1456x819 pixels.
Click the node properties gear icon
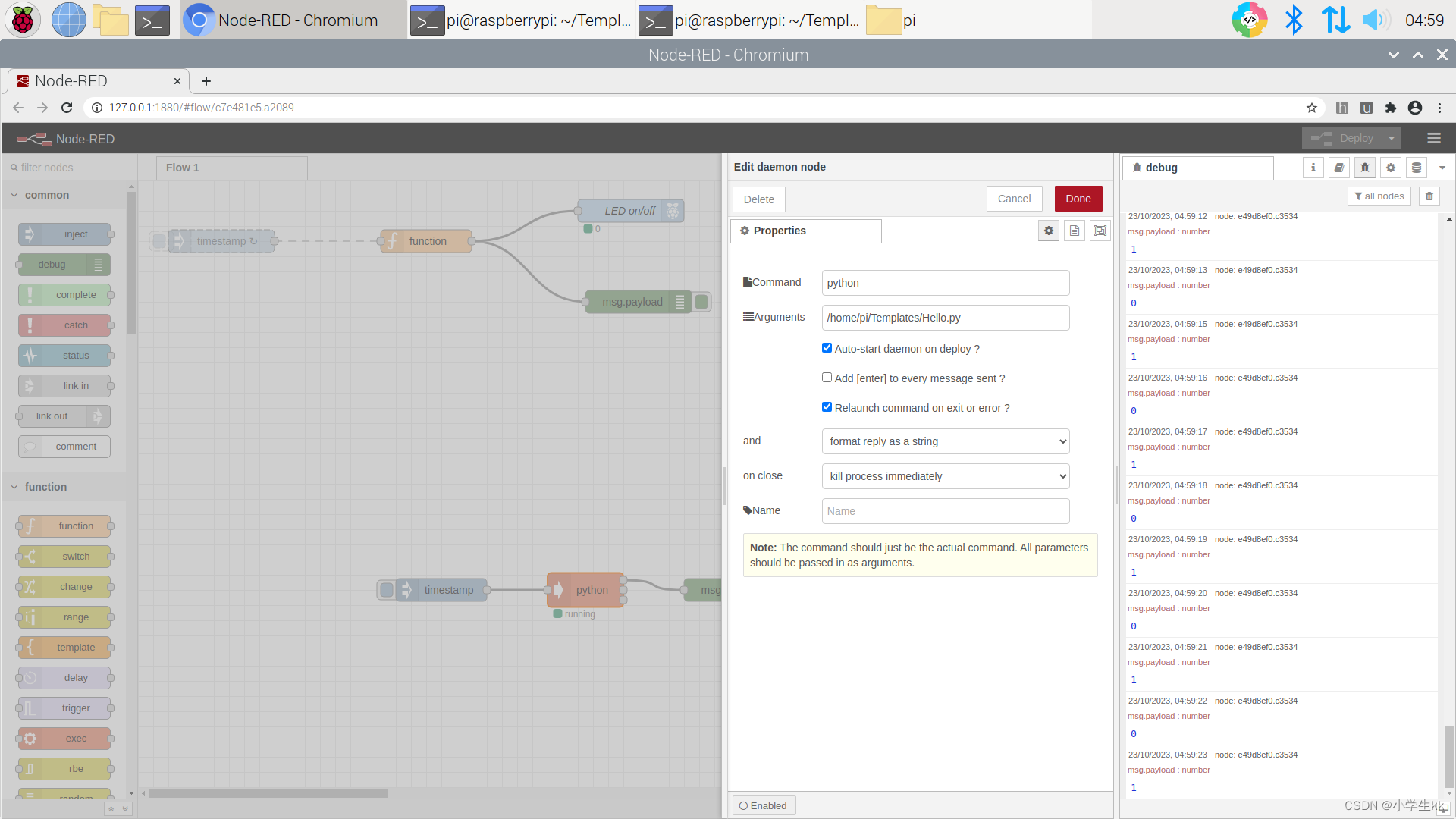coord(1049,231)
